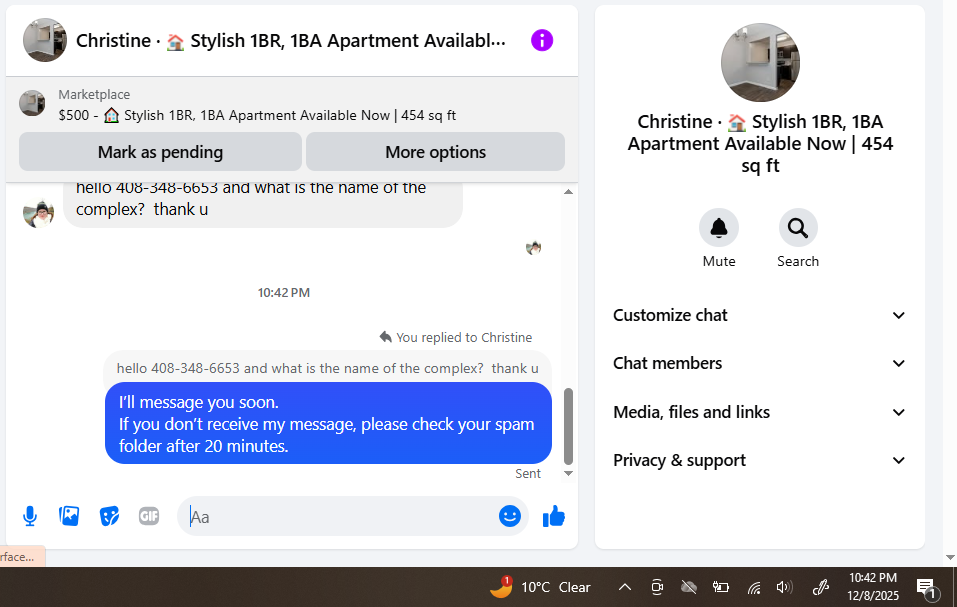Open chat header profile picture
The width and height of the screenshot is (957, 607).
click(x=45, y=40)
